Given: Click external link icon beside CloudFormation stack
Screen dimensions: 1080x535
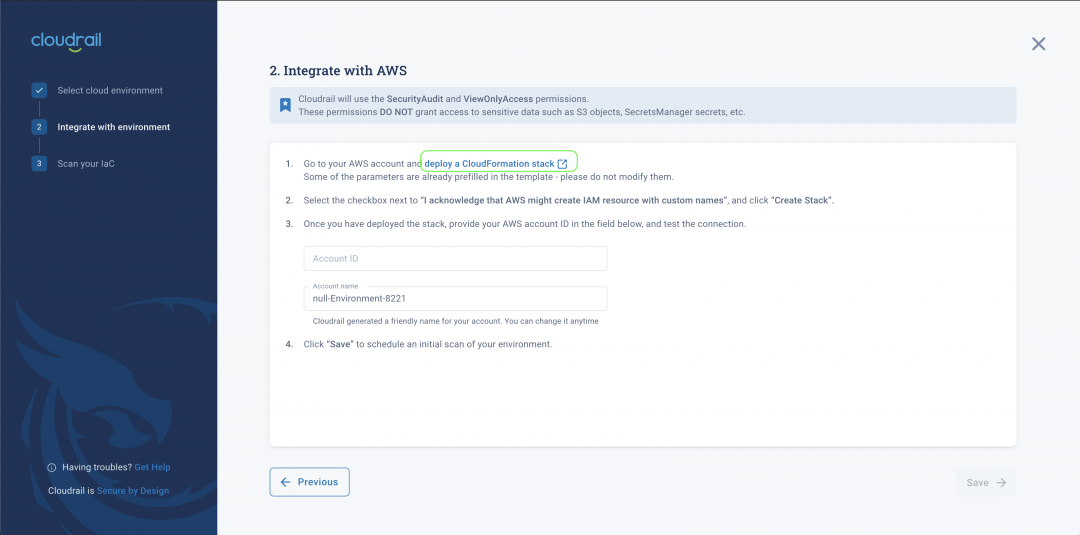Looking at the screenshot, I should coord(562,164).
